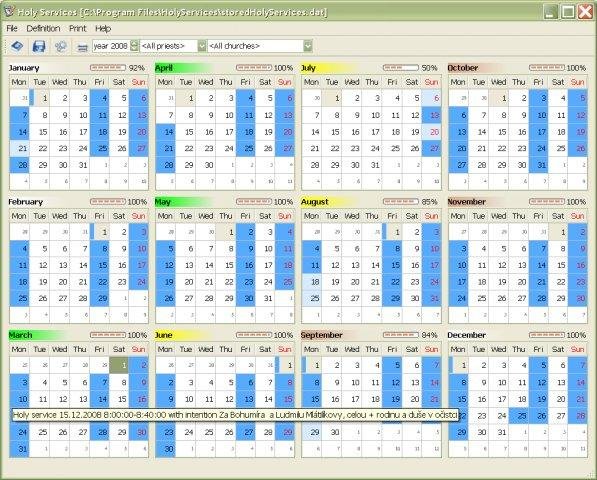Open the Help menu
597x480 pixels.
click(103, 29)
